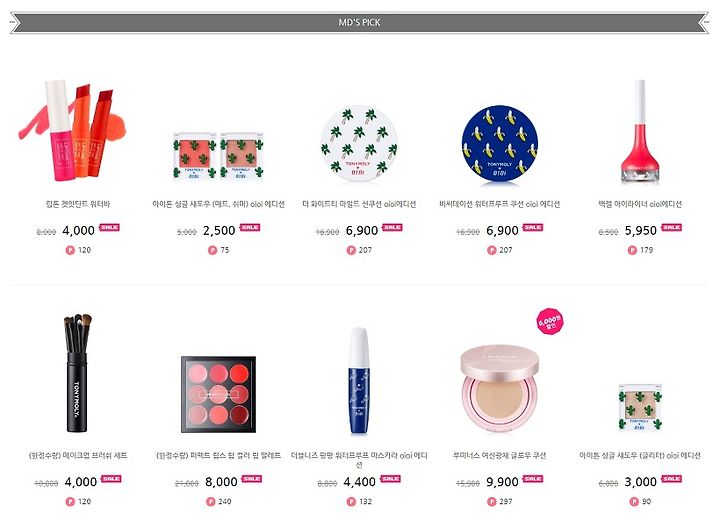Viewport: 720px width, 513px height.
Task: Open the pink glow cushion compact image
Action: [500, 389]
